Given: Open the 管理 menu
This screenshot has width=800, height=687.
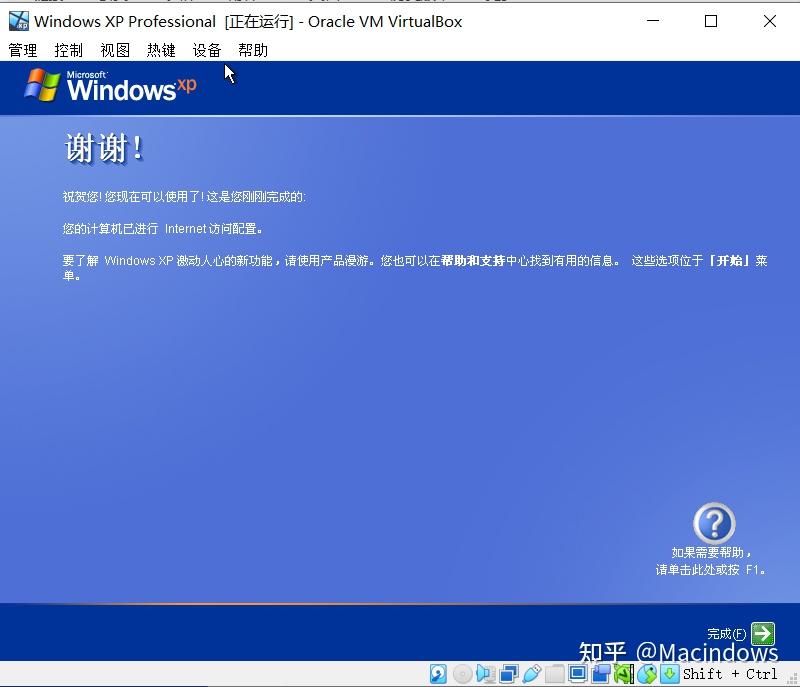Looking at the screenshot, I should (x=22, y=50).
